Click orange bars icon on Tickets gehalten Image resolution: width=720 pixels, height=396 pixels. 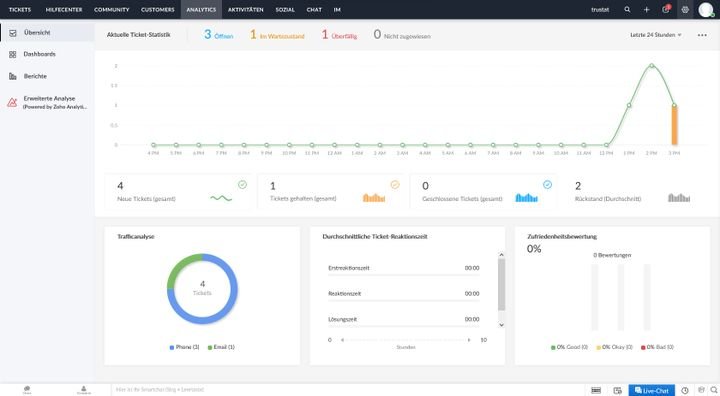374,198
